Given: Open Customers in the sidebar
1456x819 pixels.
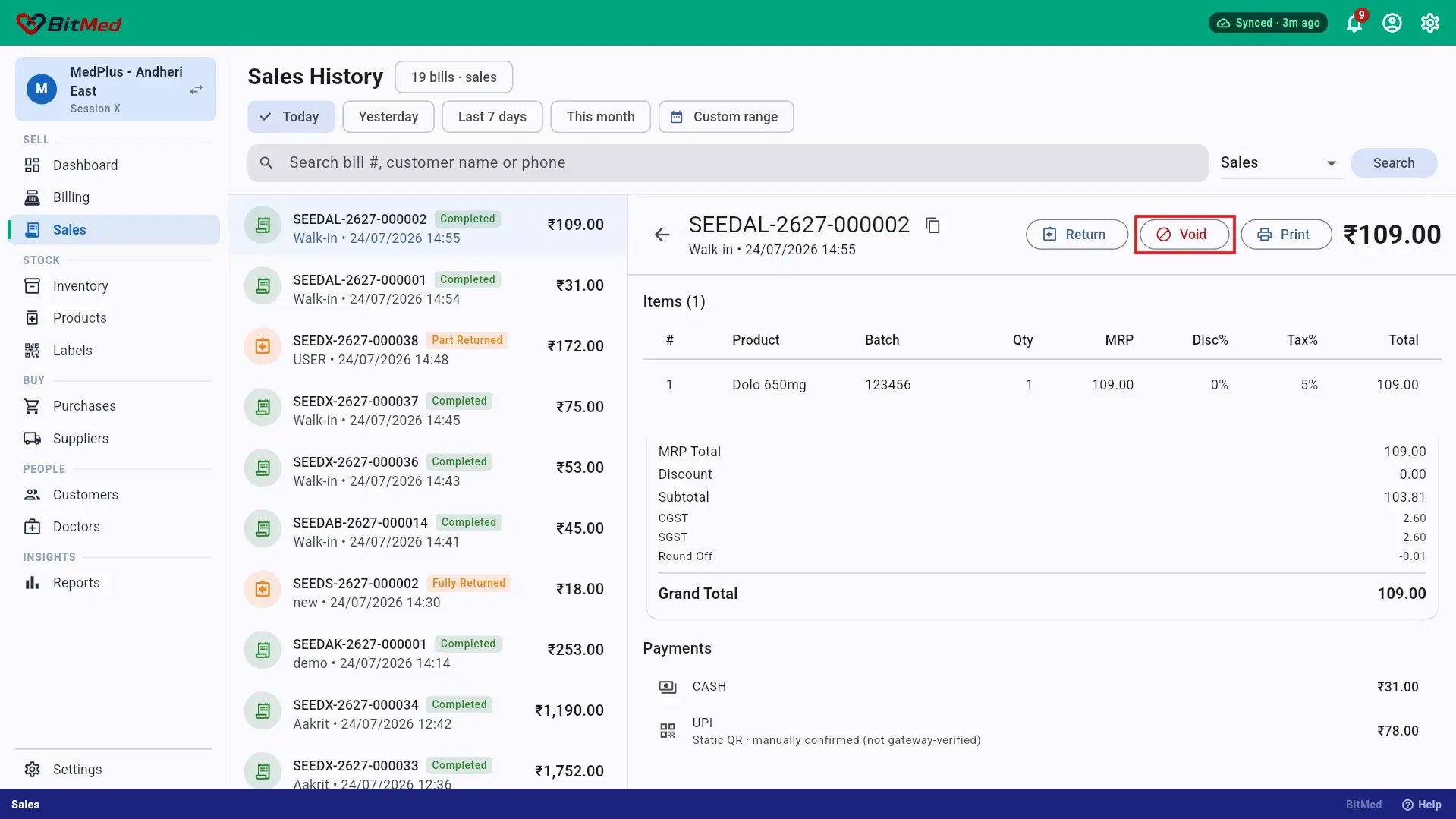Looking at the screenshot, I should pyautogui.click(x=114, y=495).
